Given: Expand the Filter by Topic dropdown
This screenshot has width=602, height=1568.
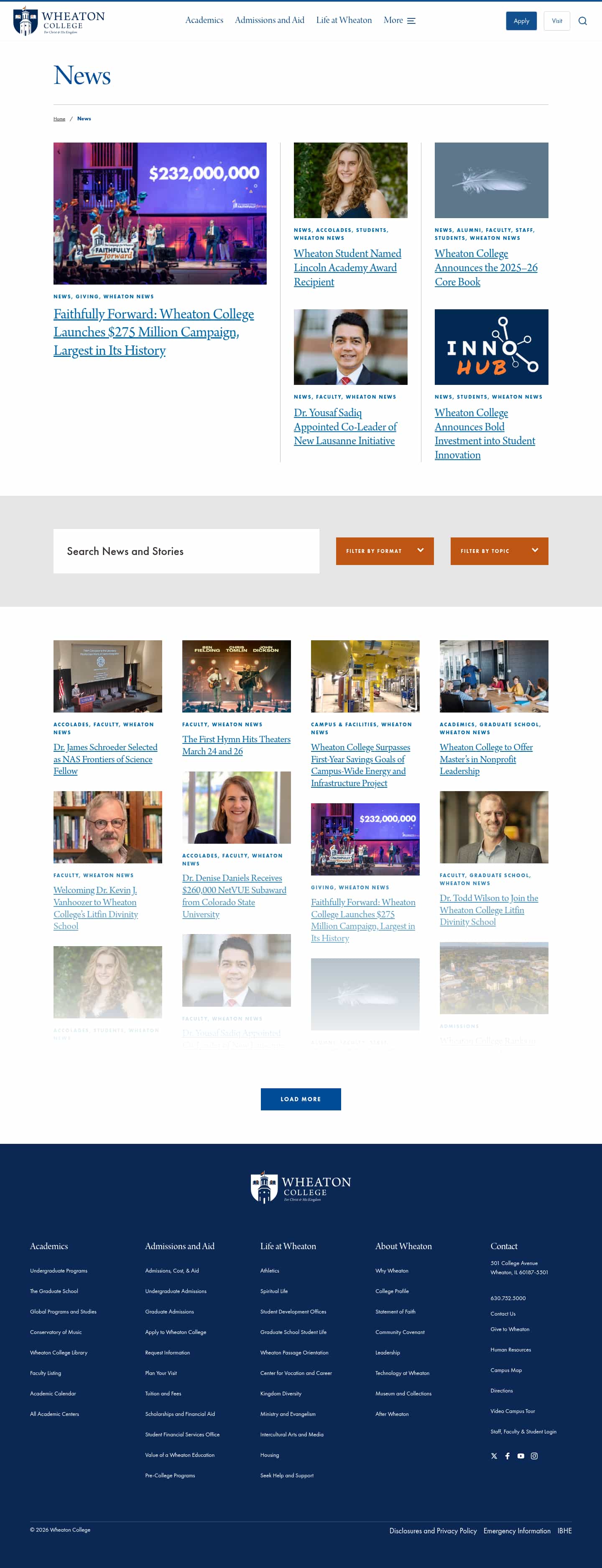Looking at the screenshot, I should click(499, 551).
